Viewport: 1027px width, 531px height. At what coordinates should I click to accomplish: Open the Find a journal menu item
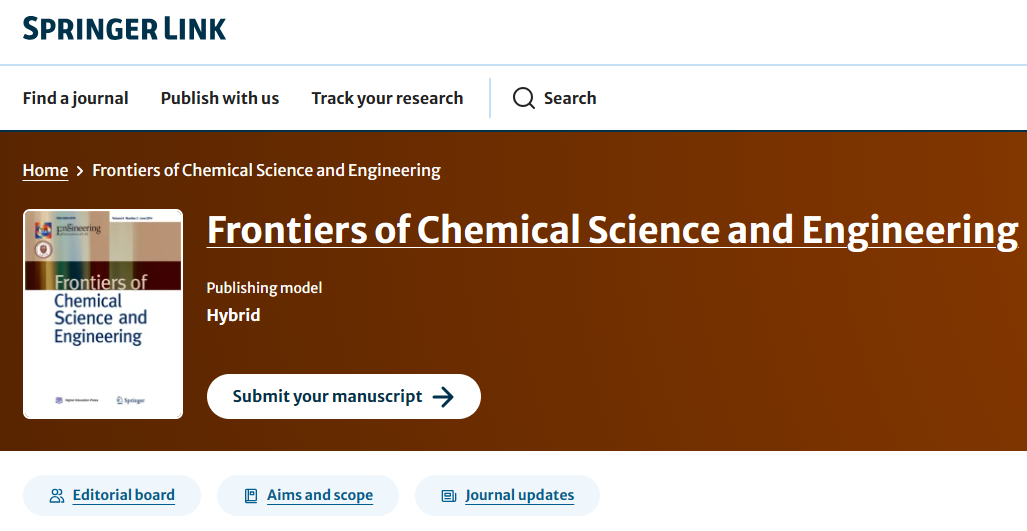point(76,98)
